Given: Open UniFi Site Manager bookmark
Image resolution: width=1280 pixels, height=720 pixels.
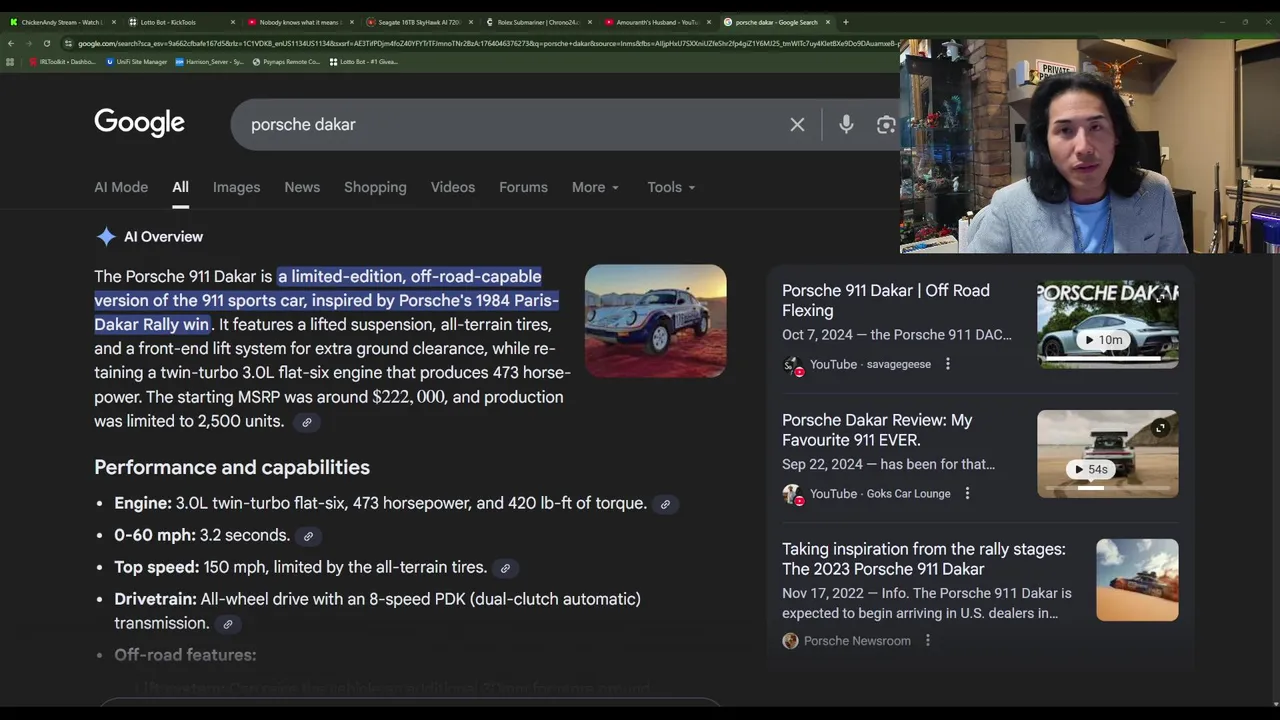Looking at the screenshot, I should tap(136, 62).
